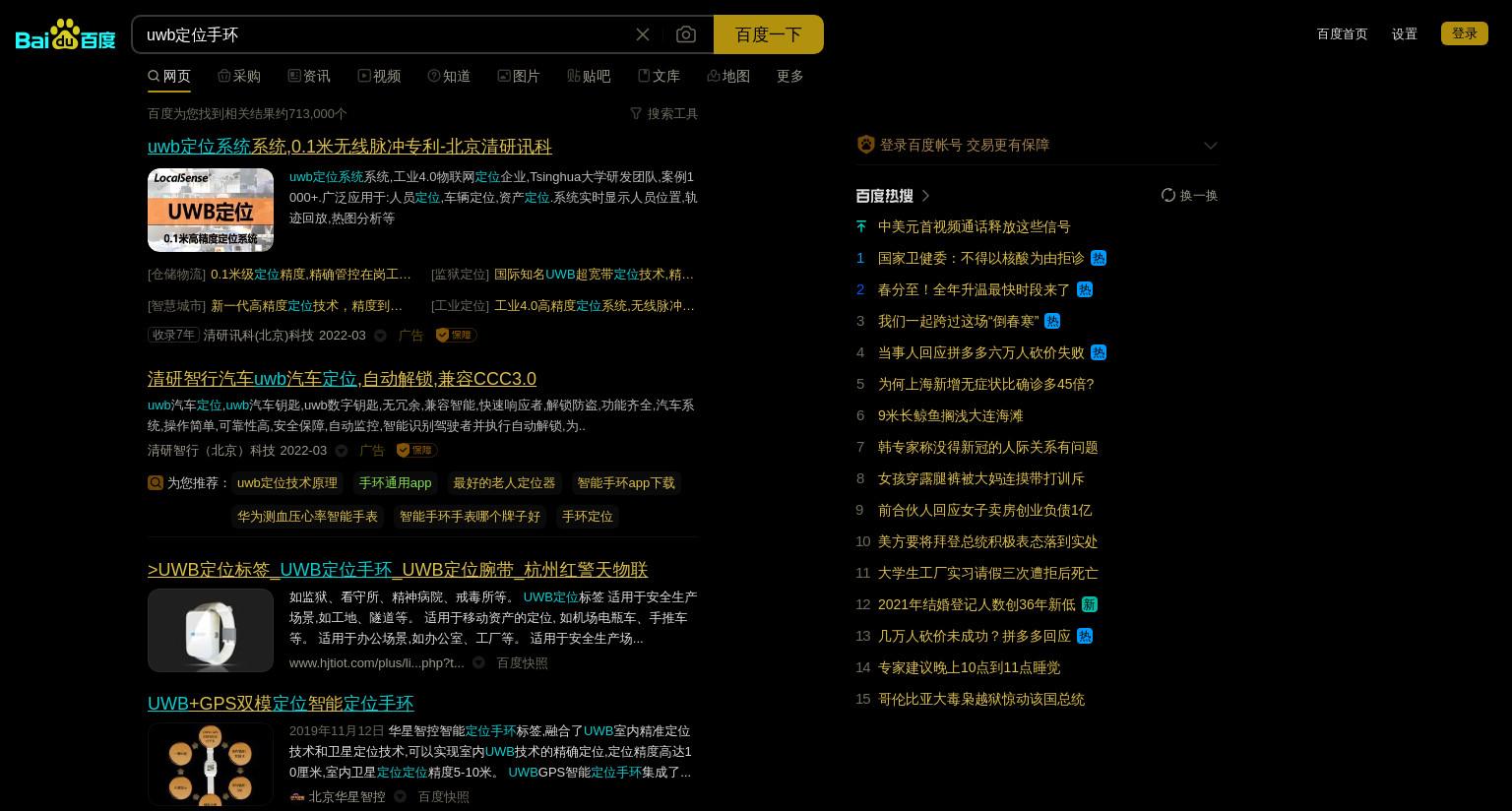Click shield icon beside 登录百度帐号
The width and height of the screenshot is (1512, 811).
click(866, 145)
